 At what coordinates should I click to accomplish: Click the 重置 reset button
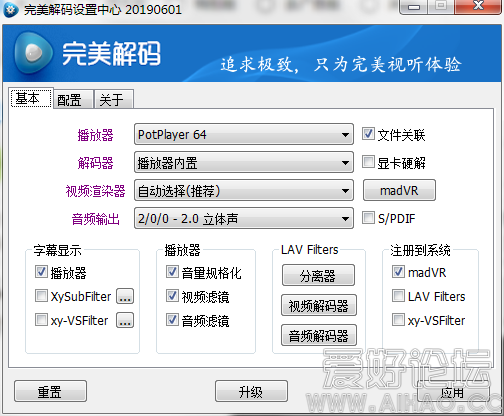click(50, 391)
